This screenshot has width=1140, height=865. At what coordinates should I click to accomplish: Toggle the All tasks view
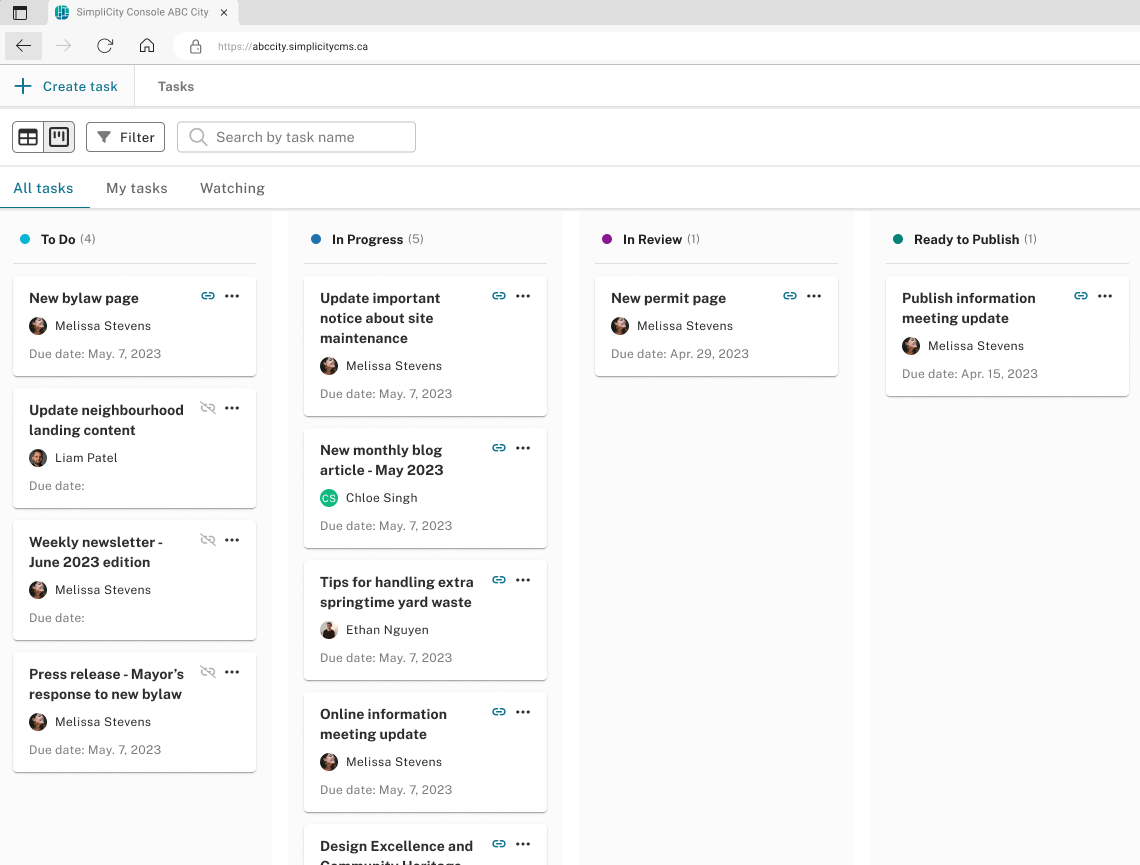point(43,188)
